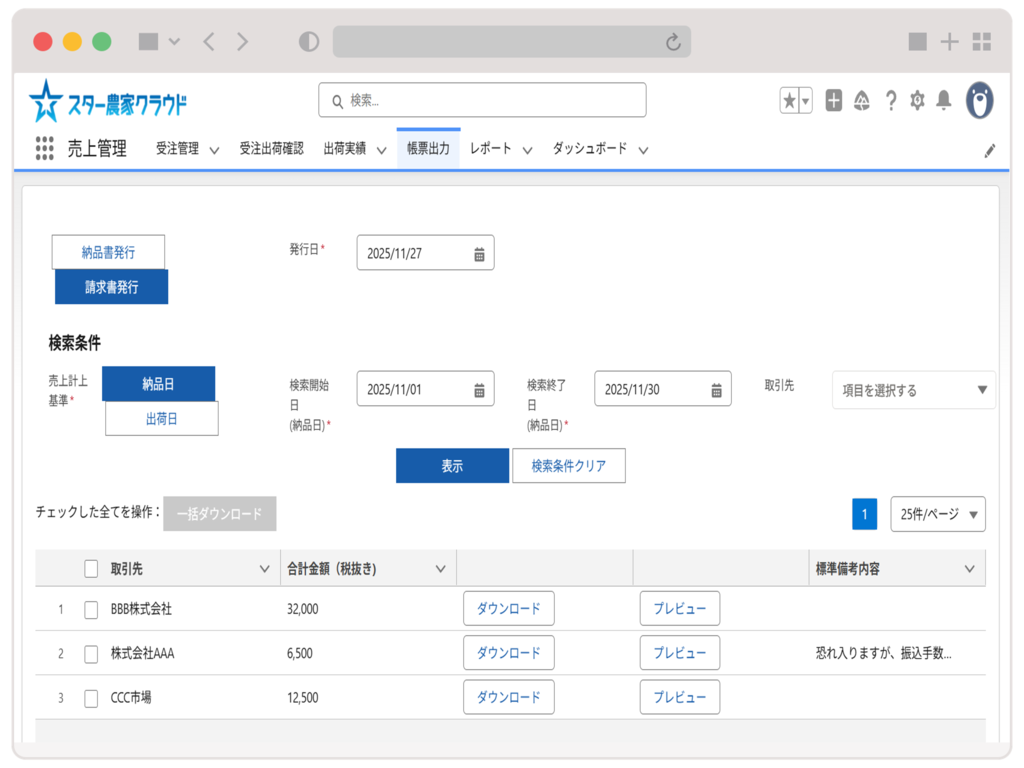Check the box for BBB株式会社 row
The width and height of the screenshot is (1024, 768).
coord(91,609)
